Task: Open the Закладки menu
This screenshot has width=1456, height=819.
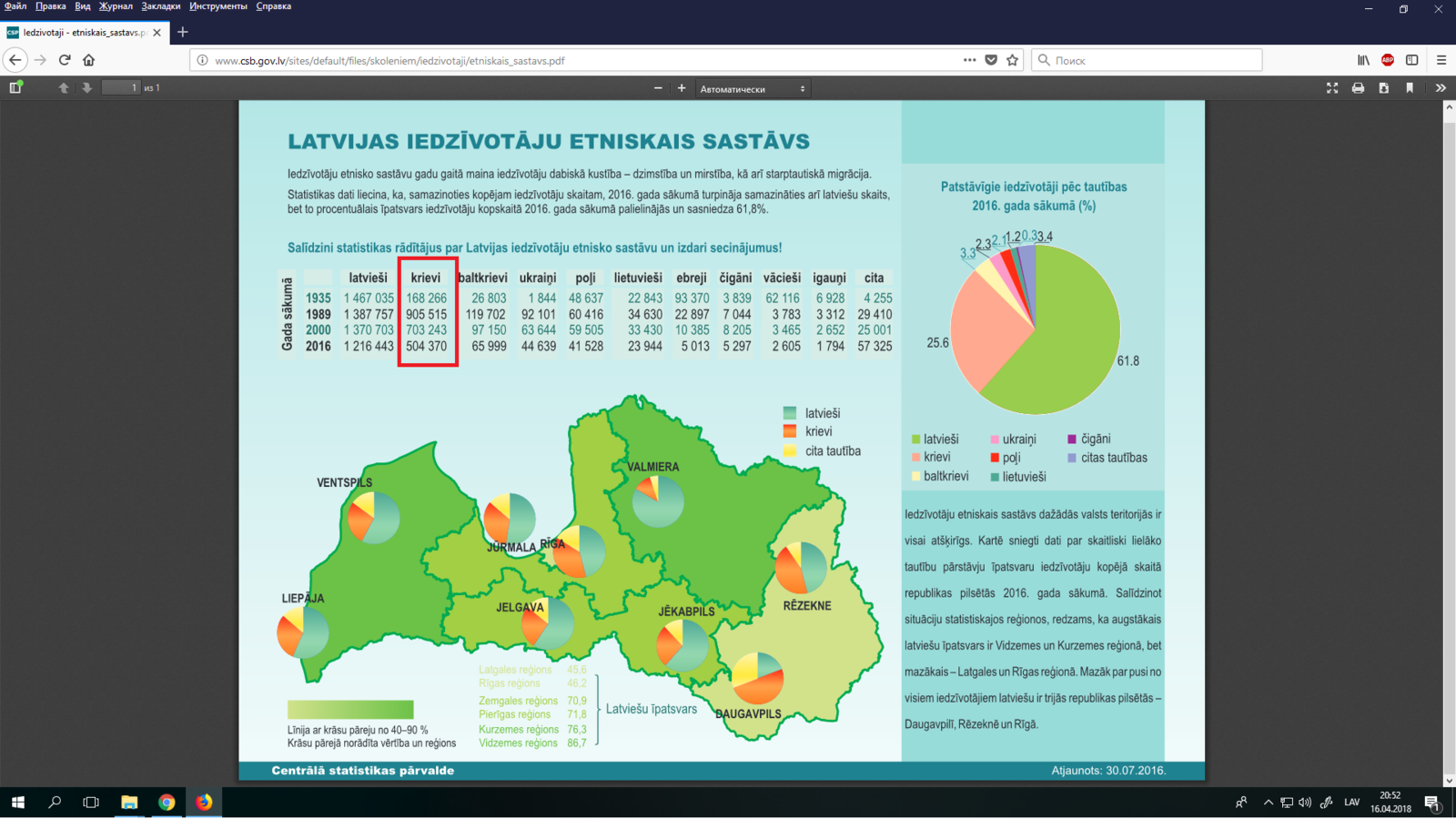Action: click(160, 6)
